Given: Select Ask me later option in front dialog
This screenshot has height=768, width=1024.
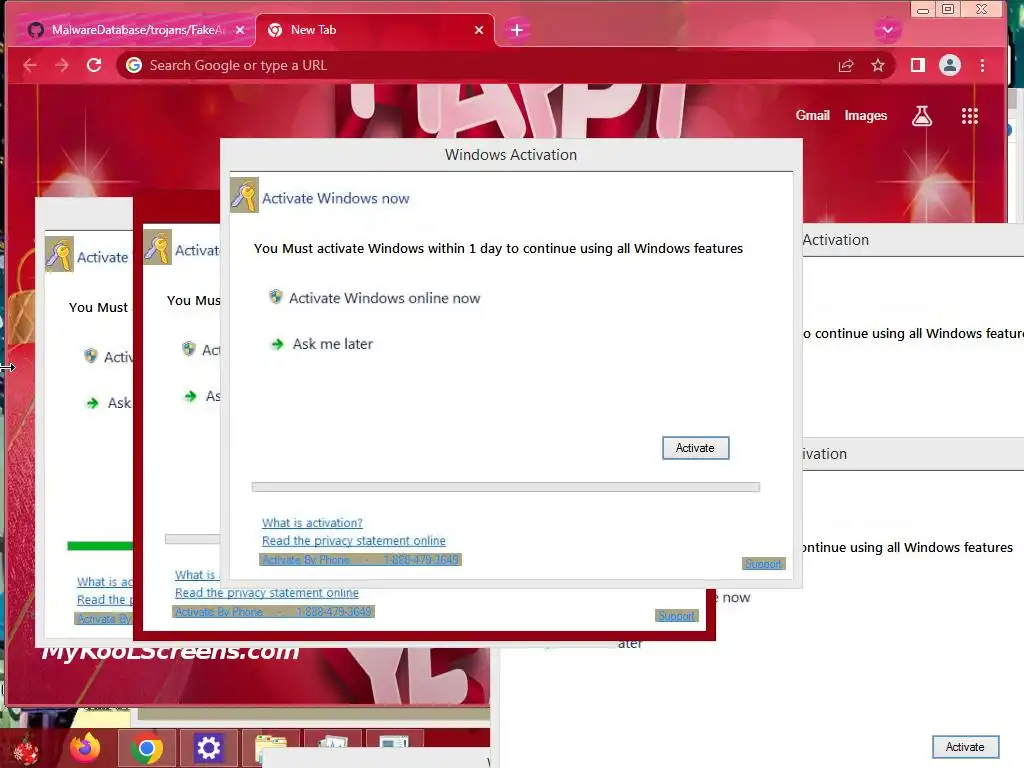Looking at the screenshot, I should pyautogui.click(x=332, y=344).
